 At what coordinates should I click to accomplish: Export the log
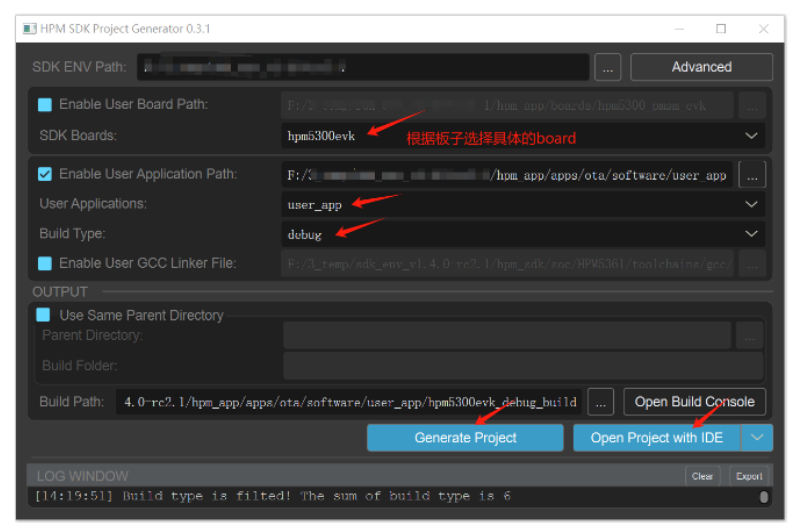tap(749, 476)
